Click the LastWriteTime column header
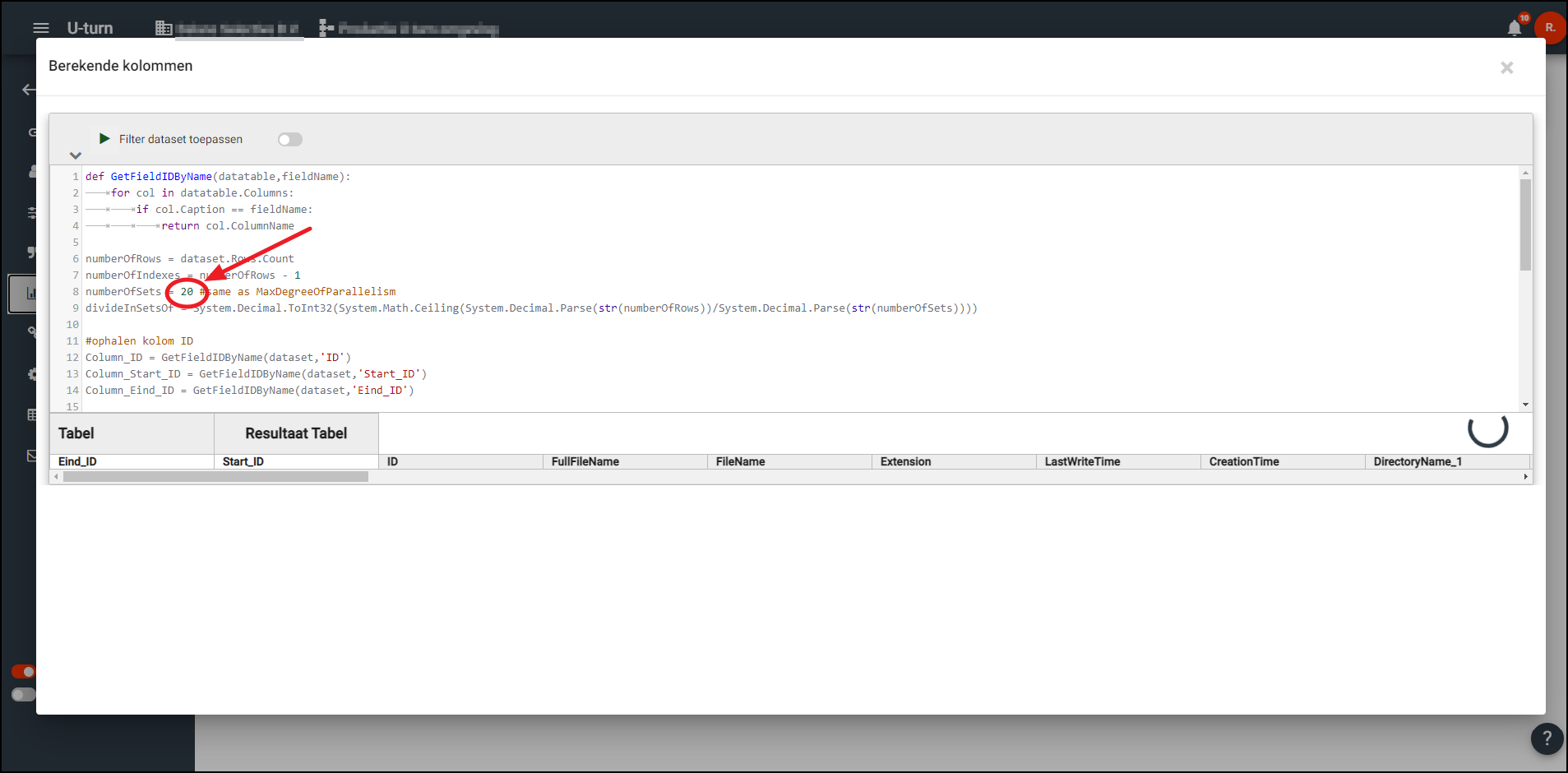1568x773 pixels. click(1082, 462)
